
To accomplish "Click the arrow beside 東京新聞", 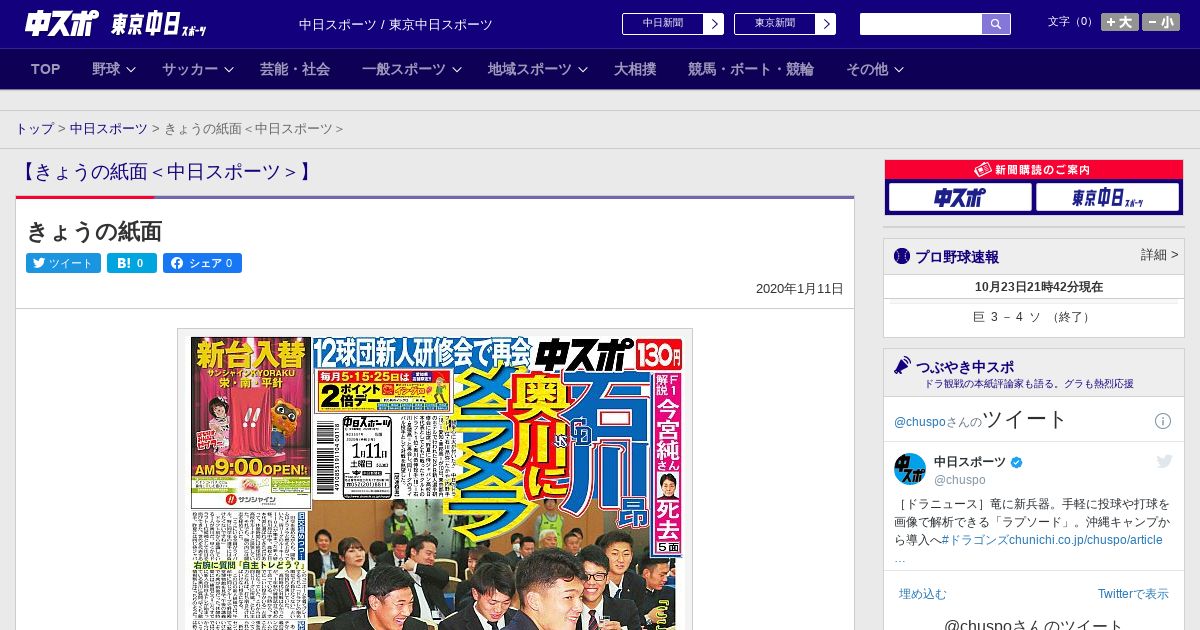I will (826, 24).
